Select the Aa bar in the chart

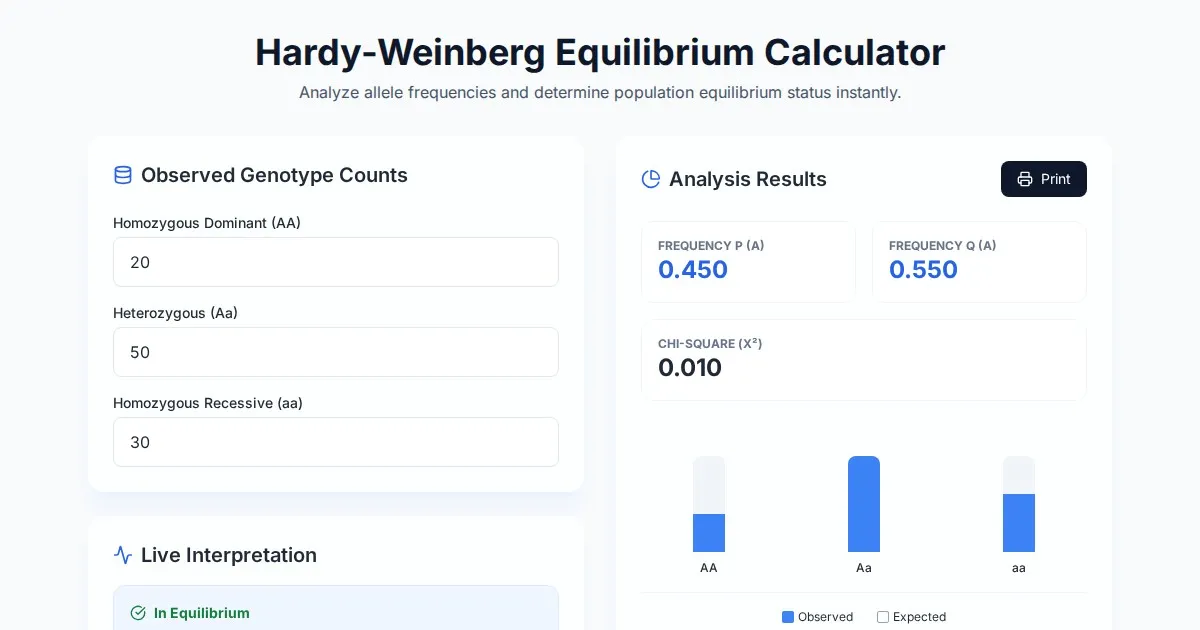[x=864, y=504]
